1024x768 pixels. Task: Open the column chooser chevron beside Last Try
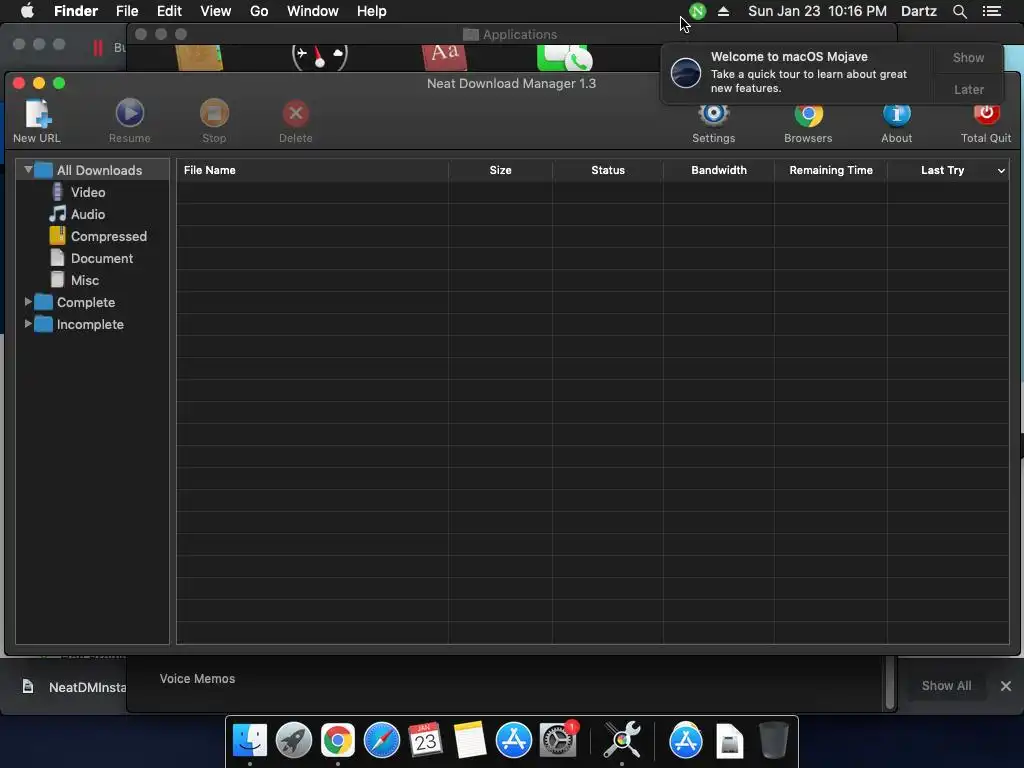(x=1000, y=170)
